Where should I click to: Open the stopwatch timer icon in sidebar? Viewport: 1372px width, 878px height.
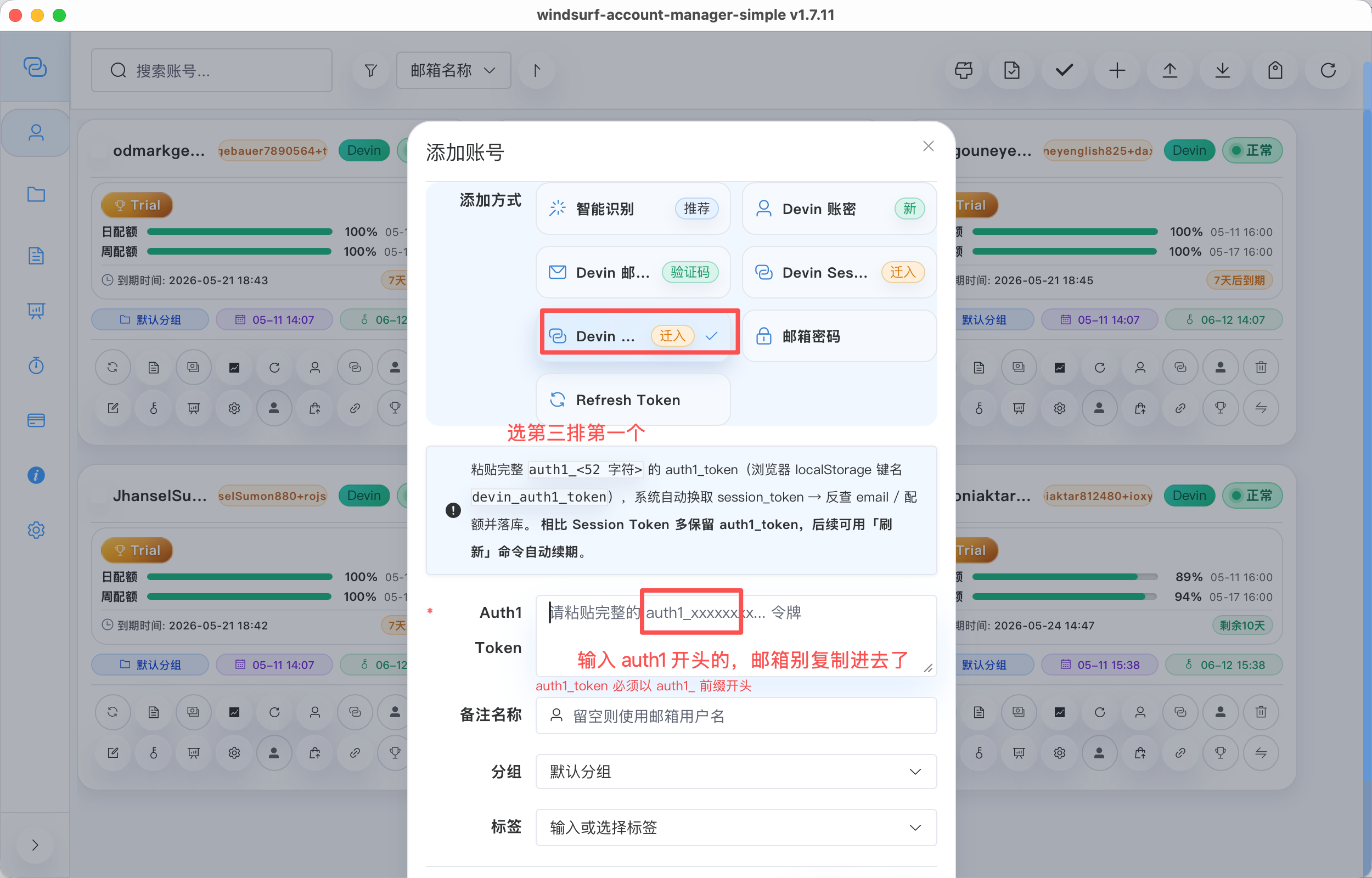pyautogui.click(x=36, y=365)
